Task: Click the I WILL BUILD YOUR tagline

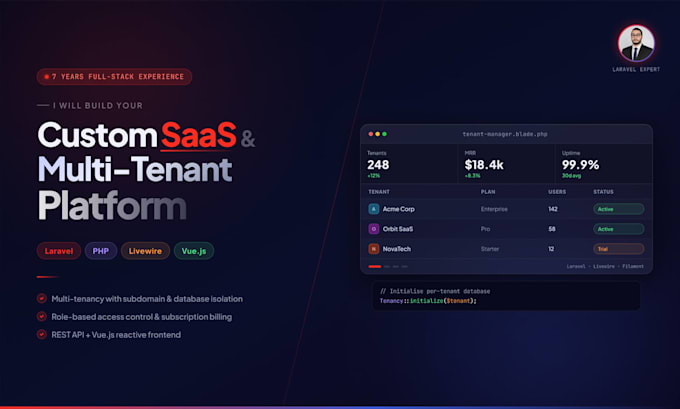Action: [x=98, y=105]
